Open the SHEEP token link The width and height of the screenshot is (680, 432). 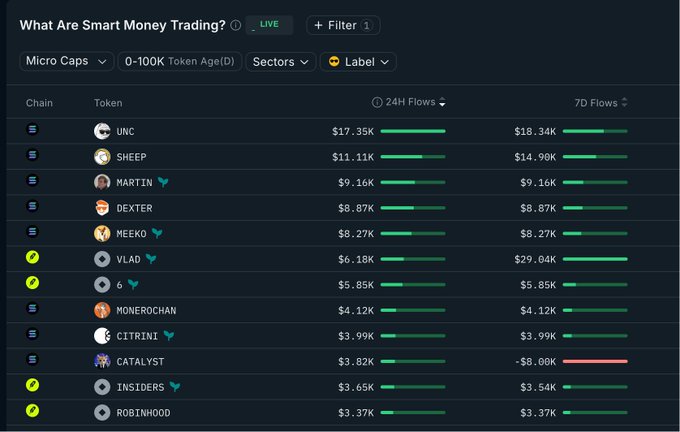(x=131, y=157)
